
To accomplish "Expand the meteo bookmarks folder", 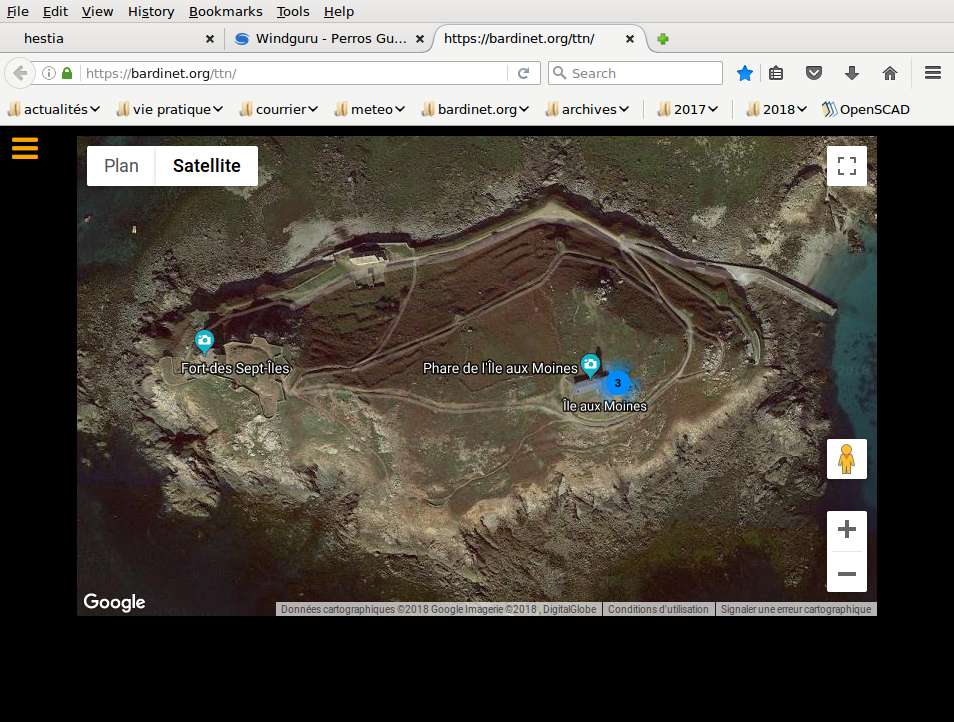I will click(x=371, y=109).
